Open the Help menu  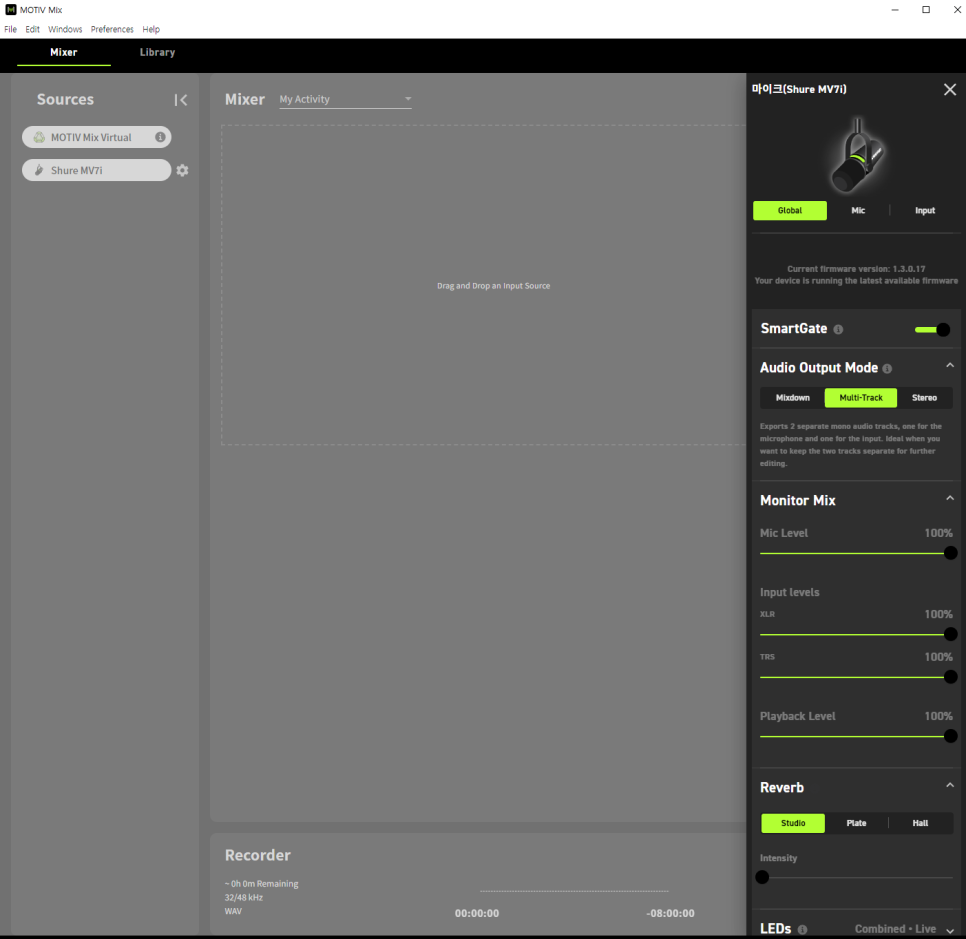point(151,29)
